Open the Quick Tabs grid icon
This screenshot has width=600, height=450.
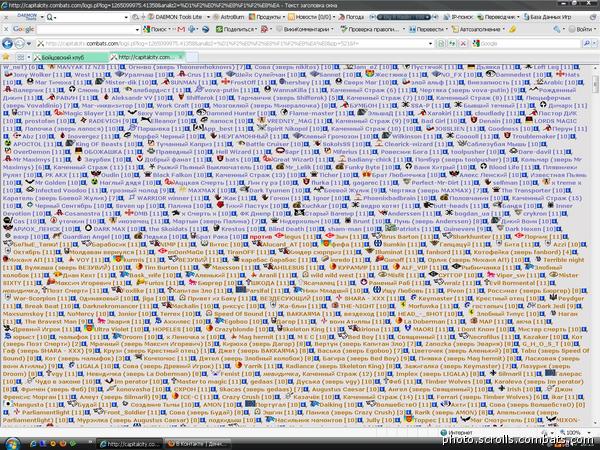pos(20,57)
